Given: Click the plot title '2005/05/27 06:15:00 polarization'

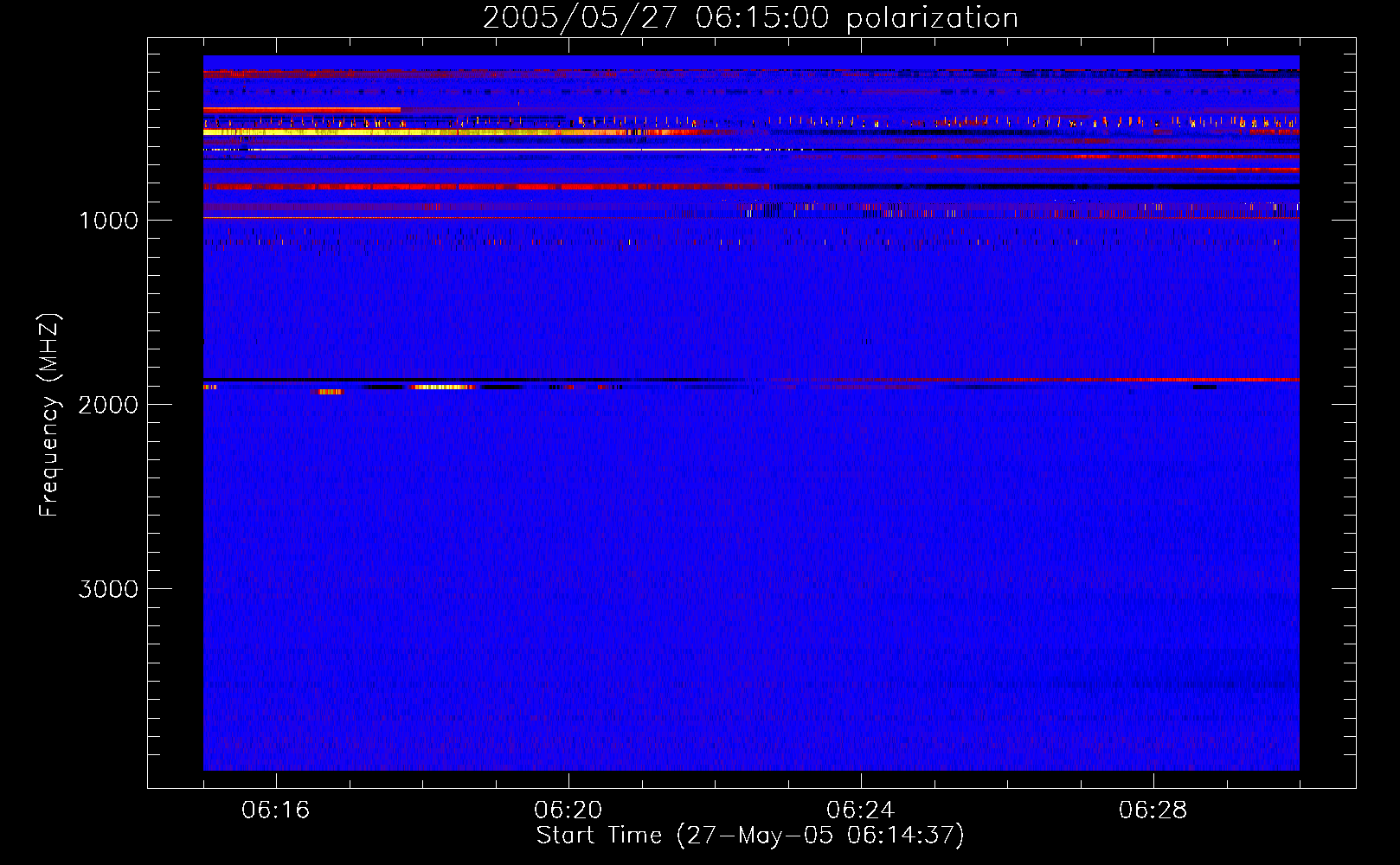Looking at the screenshot, I should 750,18.
